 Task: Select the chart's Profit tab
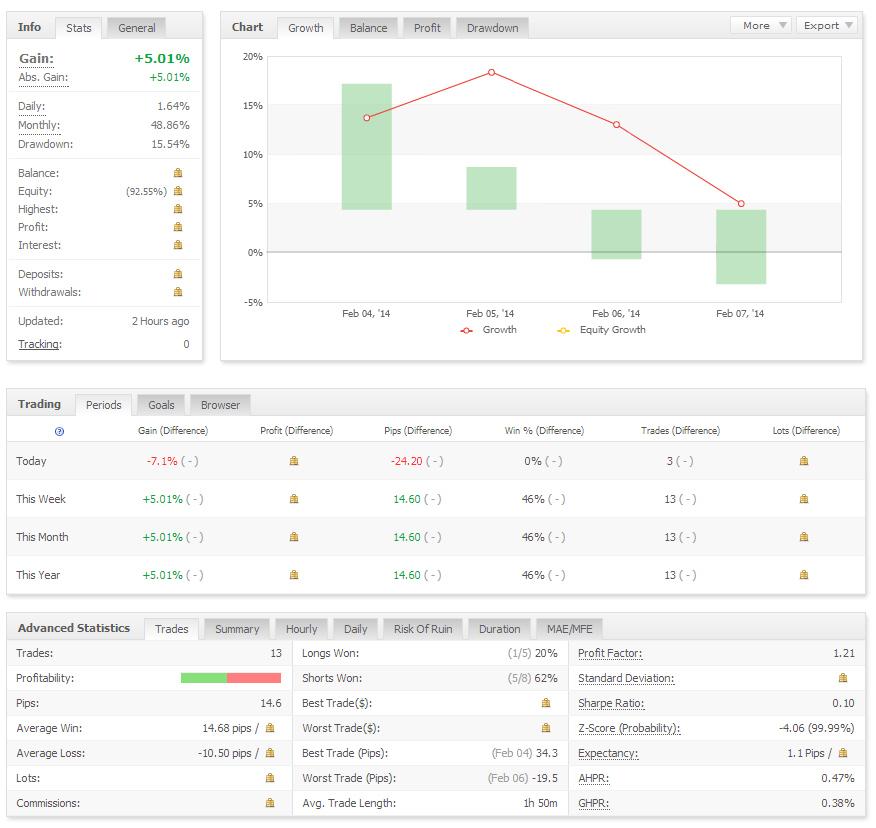pos(427,28)
